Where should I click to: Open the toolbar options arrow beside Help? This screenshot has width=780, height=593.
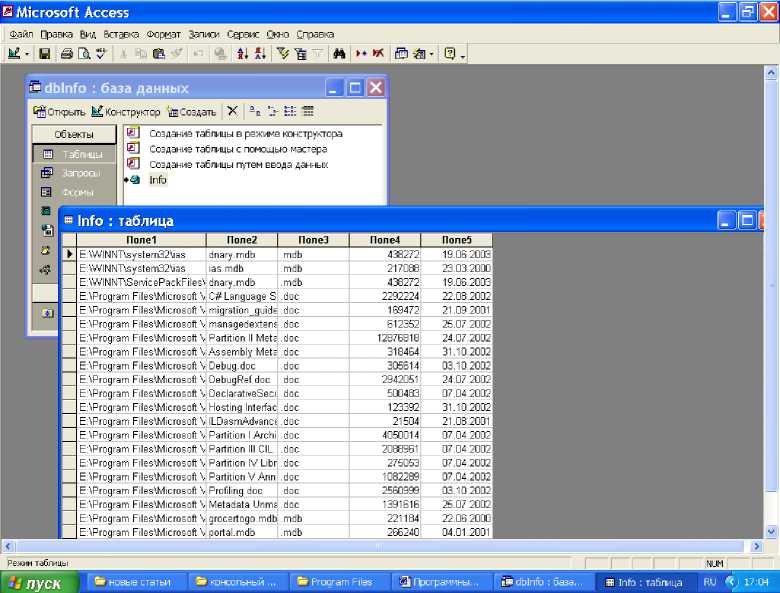pos(464,54)
